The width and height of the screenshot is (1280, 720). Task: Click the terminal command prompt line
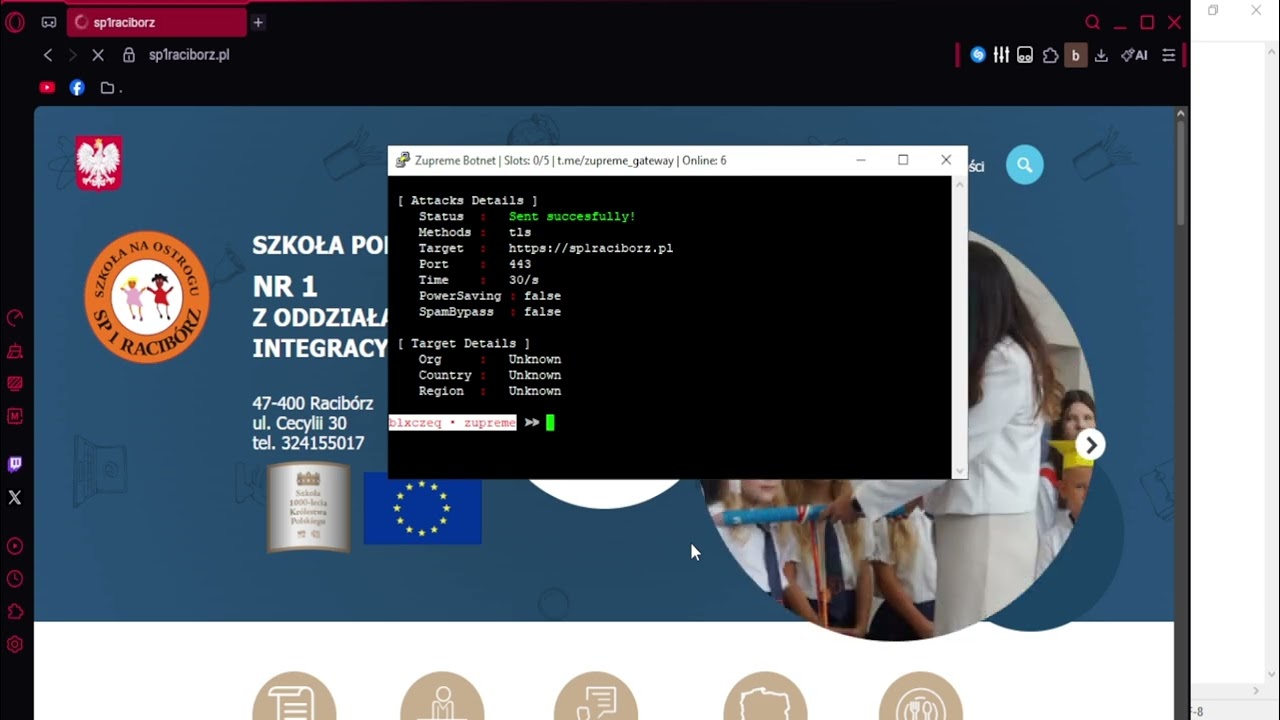(670, 423)
